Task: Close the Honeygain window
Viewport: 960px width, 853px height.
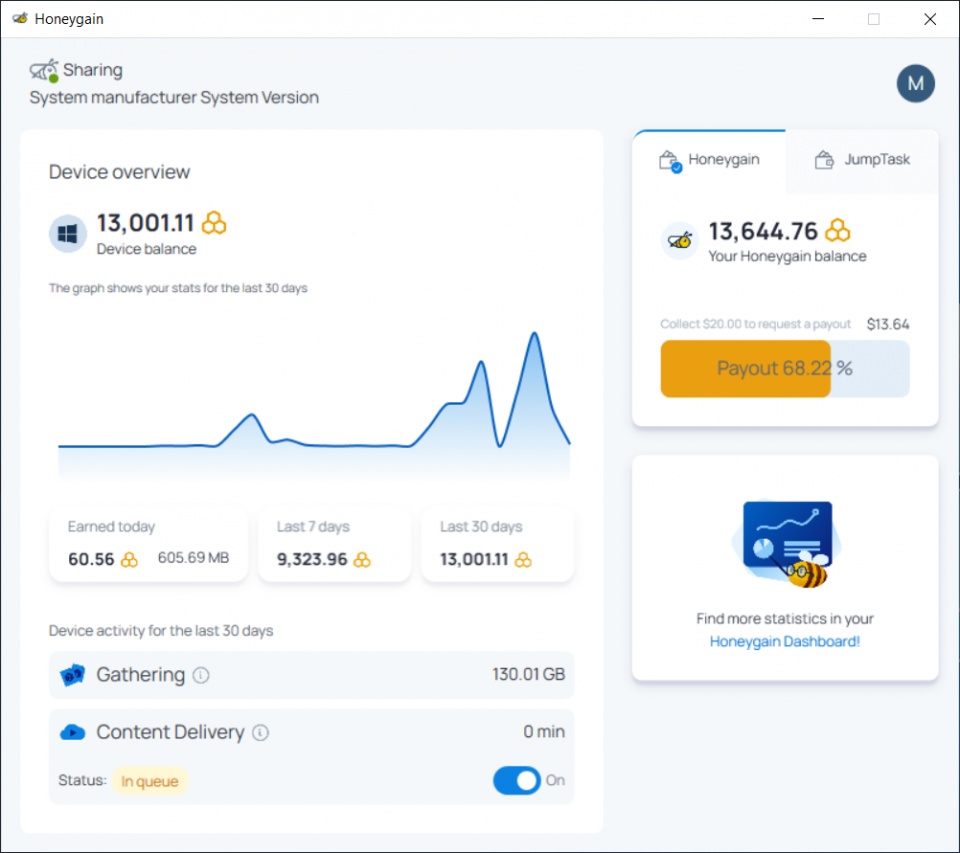Action: (930, 19)
